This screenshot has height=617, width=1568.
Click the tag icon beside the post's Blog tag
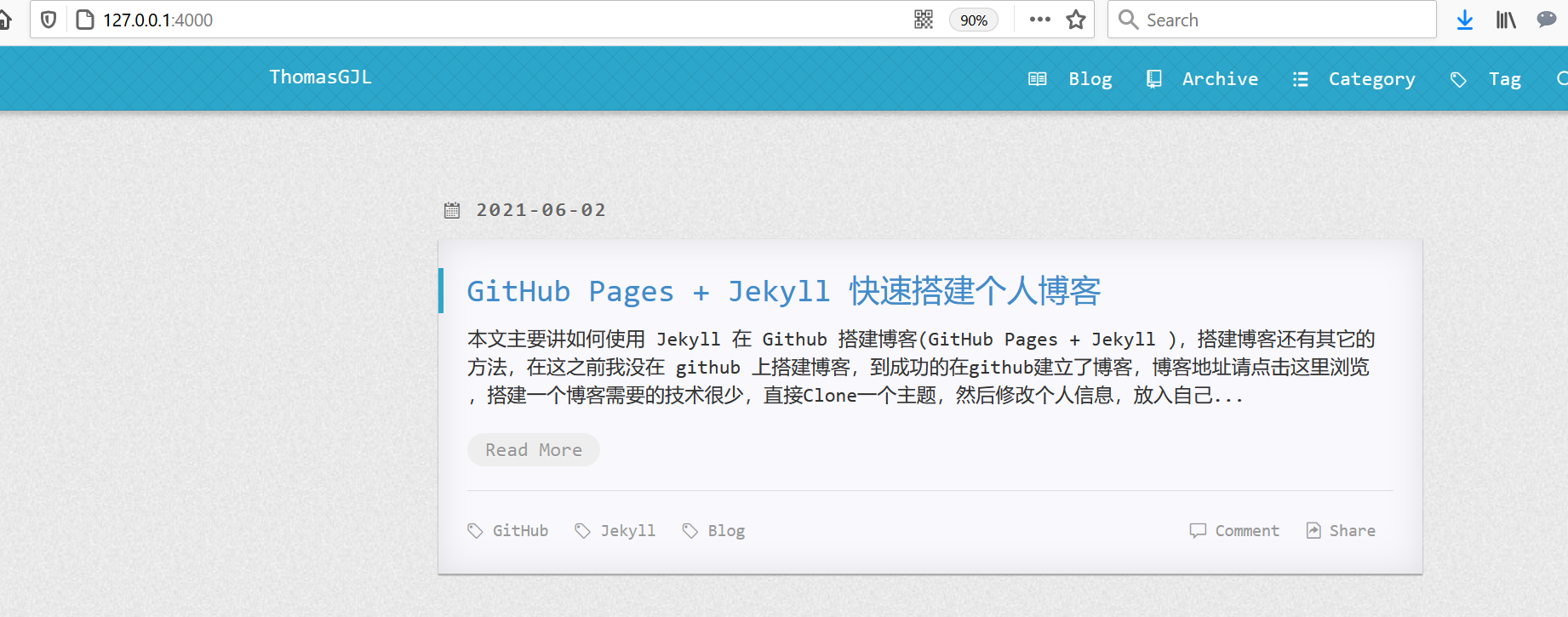[x=690, y=531]
